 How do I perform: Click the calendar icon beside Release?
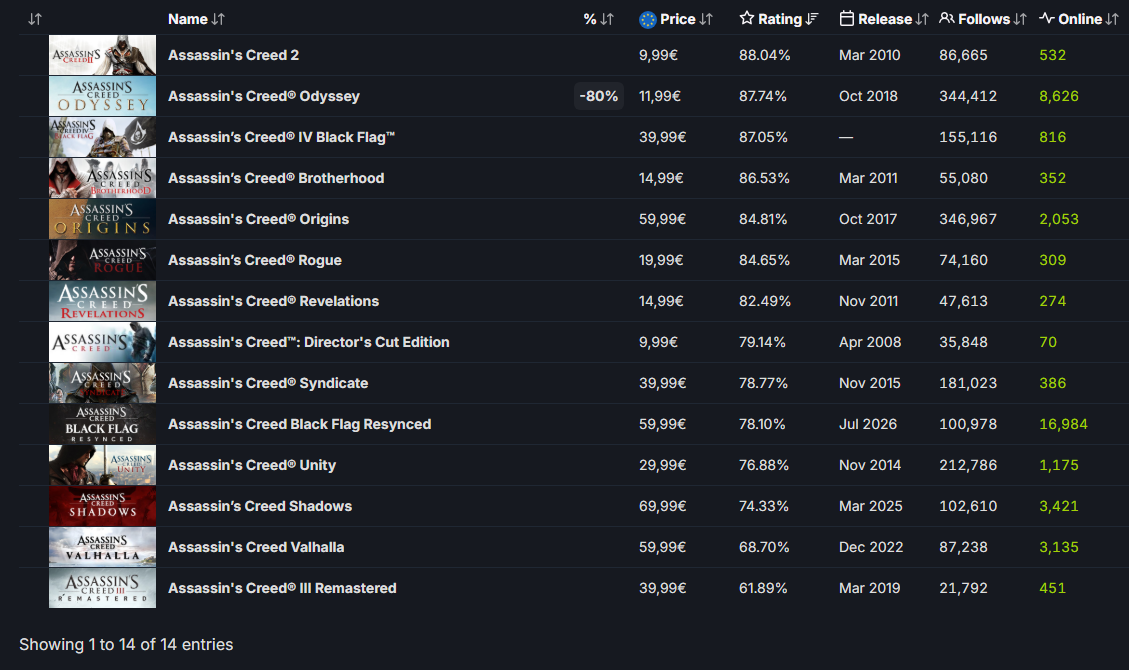click(x=847, y=19)
